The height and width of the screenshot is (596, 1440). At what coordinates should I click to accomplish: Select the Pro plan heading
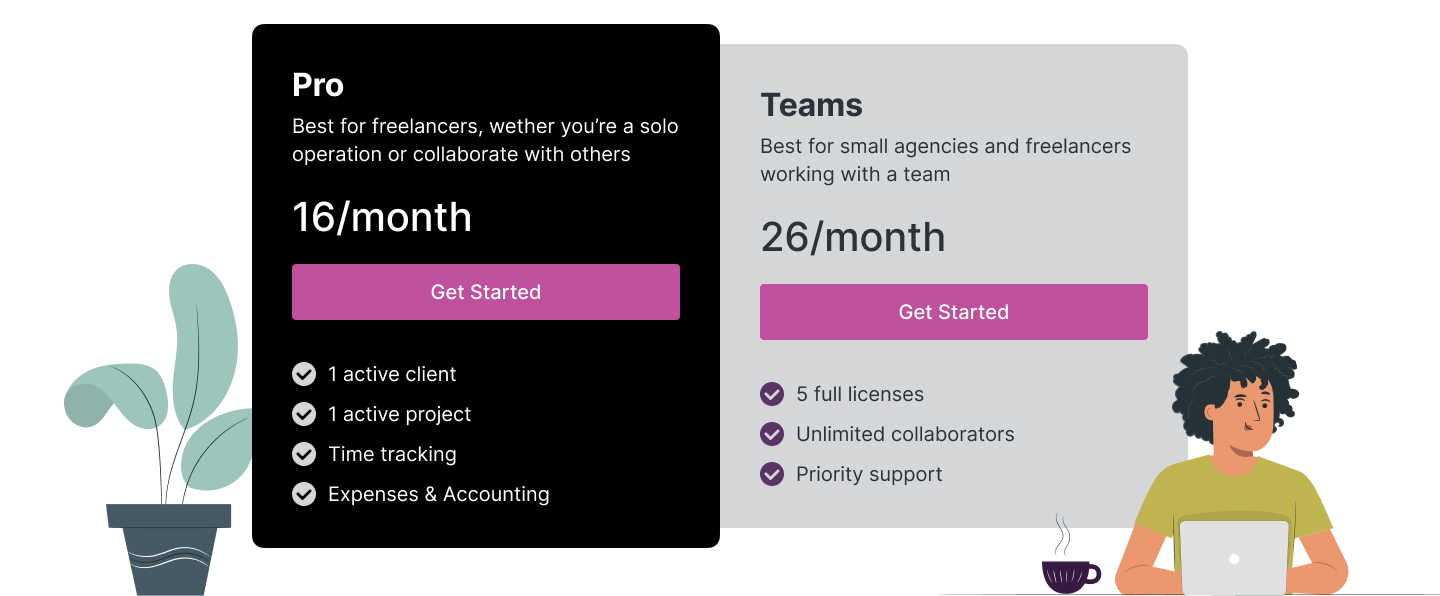(x=318, y=85)
